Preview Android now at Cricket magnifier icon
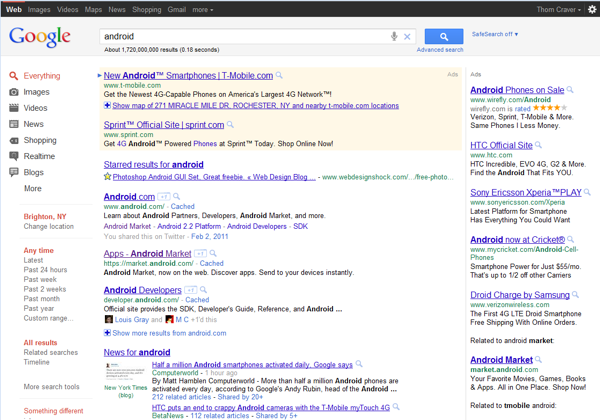The height and width of the screenshot is (420, 600). 571,239
